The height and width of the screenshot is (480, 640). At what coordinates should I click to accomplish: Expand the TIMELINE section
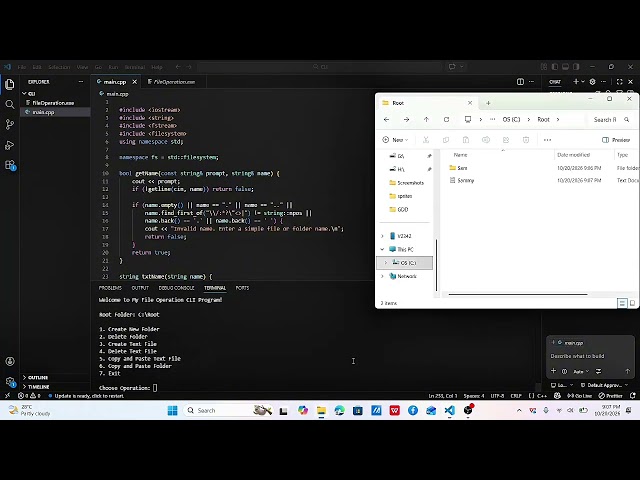tap(36, 387)
